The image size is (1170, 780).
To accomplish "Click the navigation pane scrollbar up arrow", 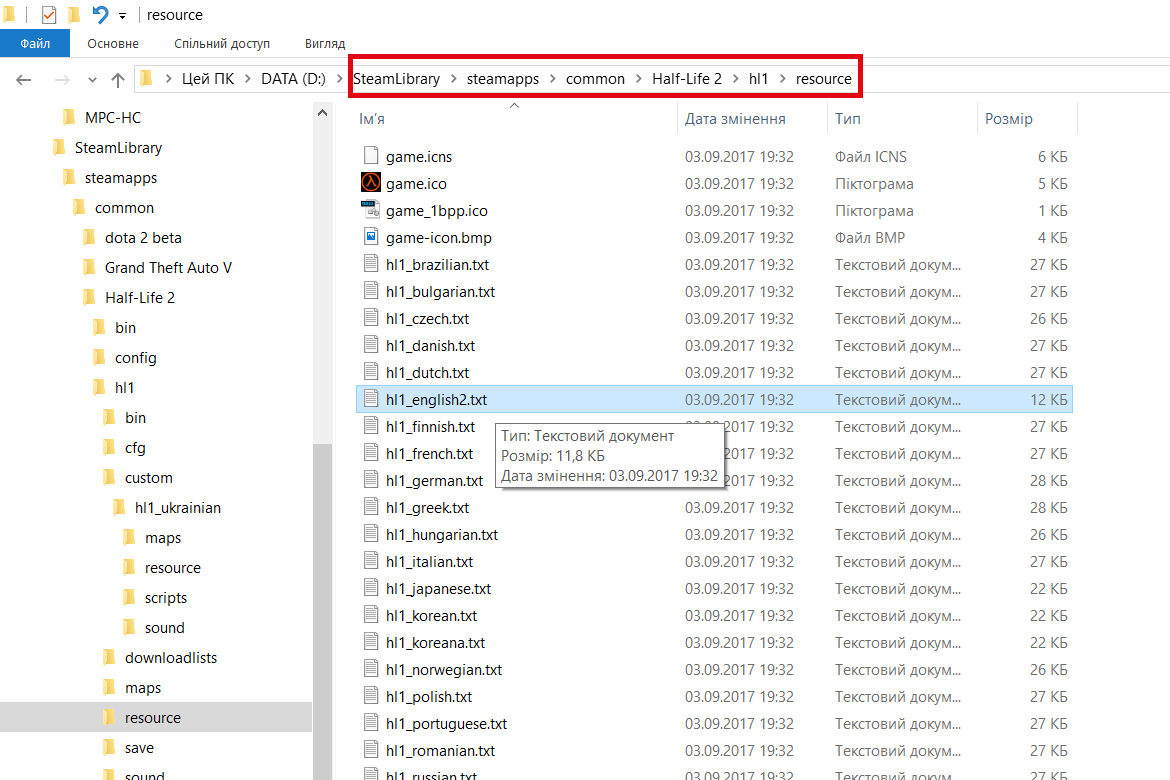I will coord(322,113).
